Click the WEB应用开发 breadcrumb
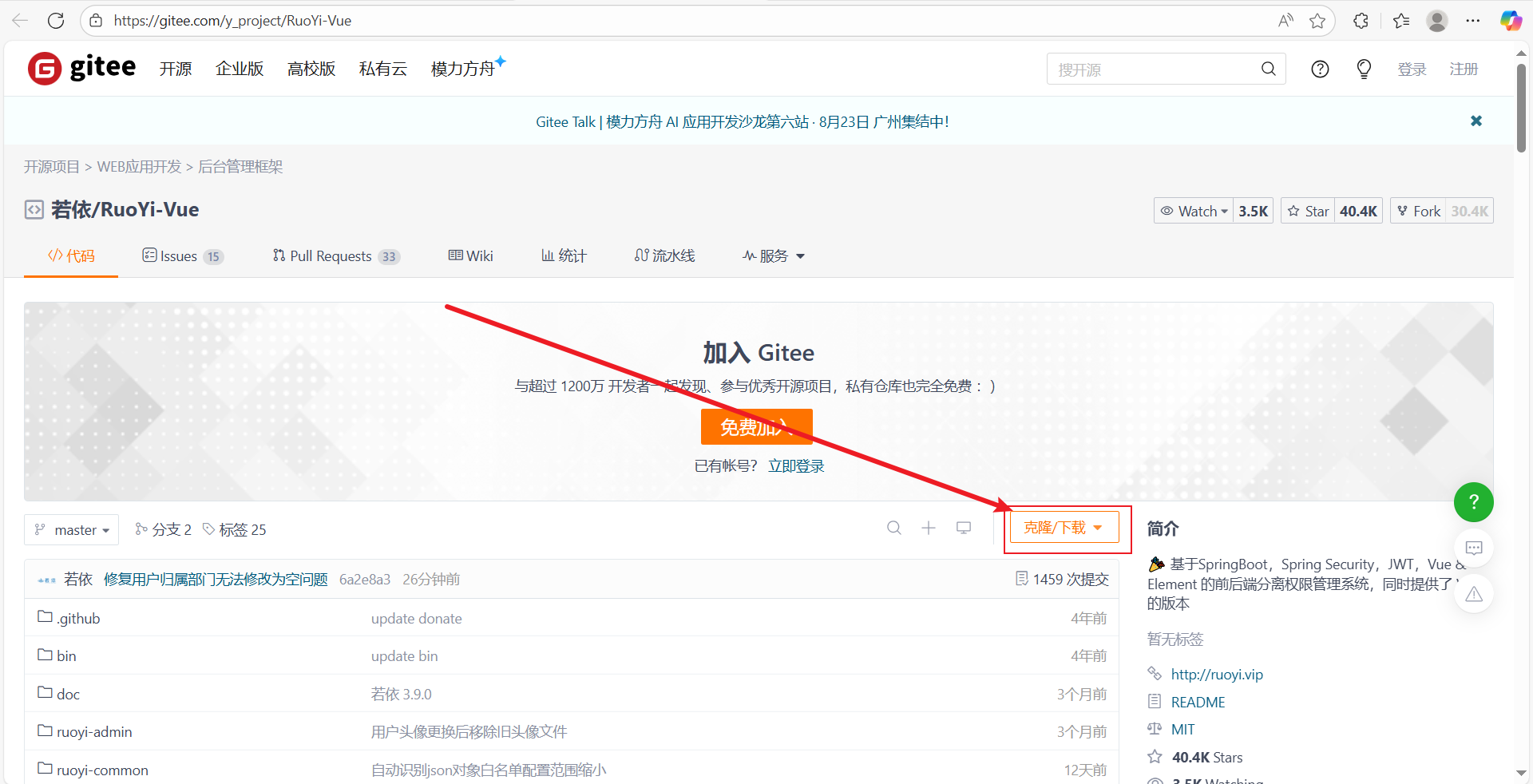Screen dimensions: 1533x784 click(140, 166)
